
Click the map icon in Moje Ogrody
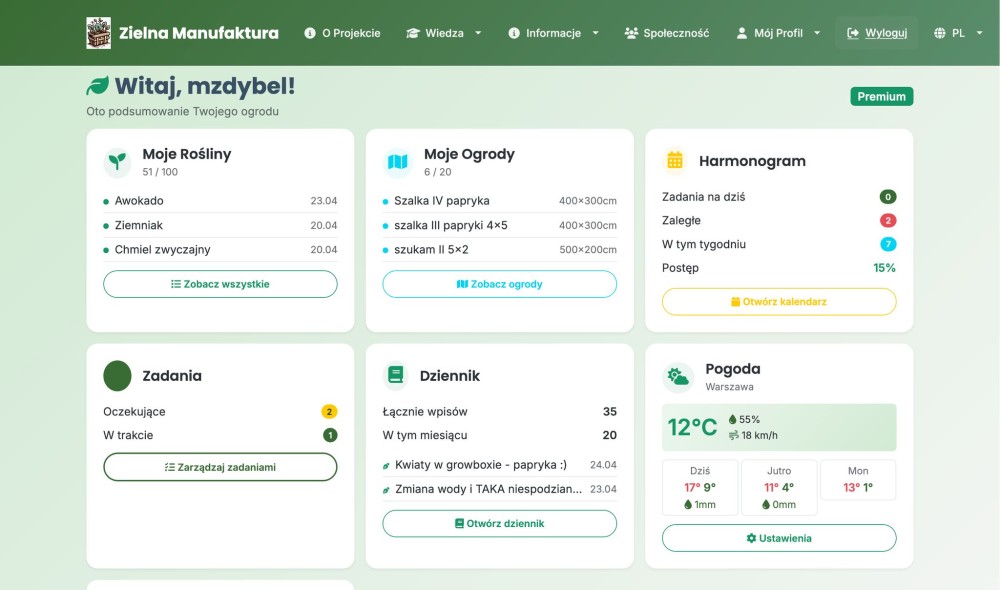click(397, 162)
